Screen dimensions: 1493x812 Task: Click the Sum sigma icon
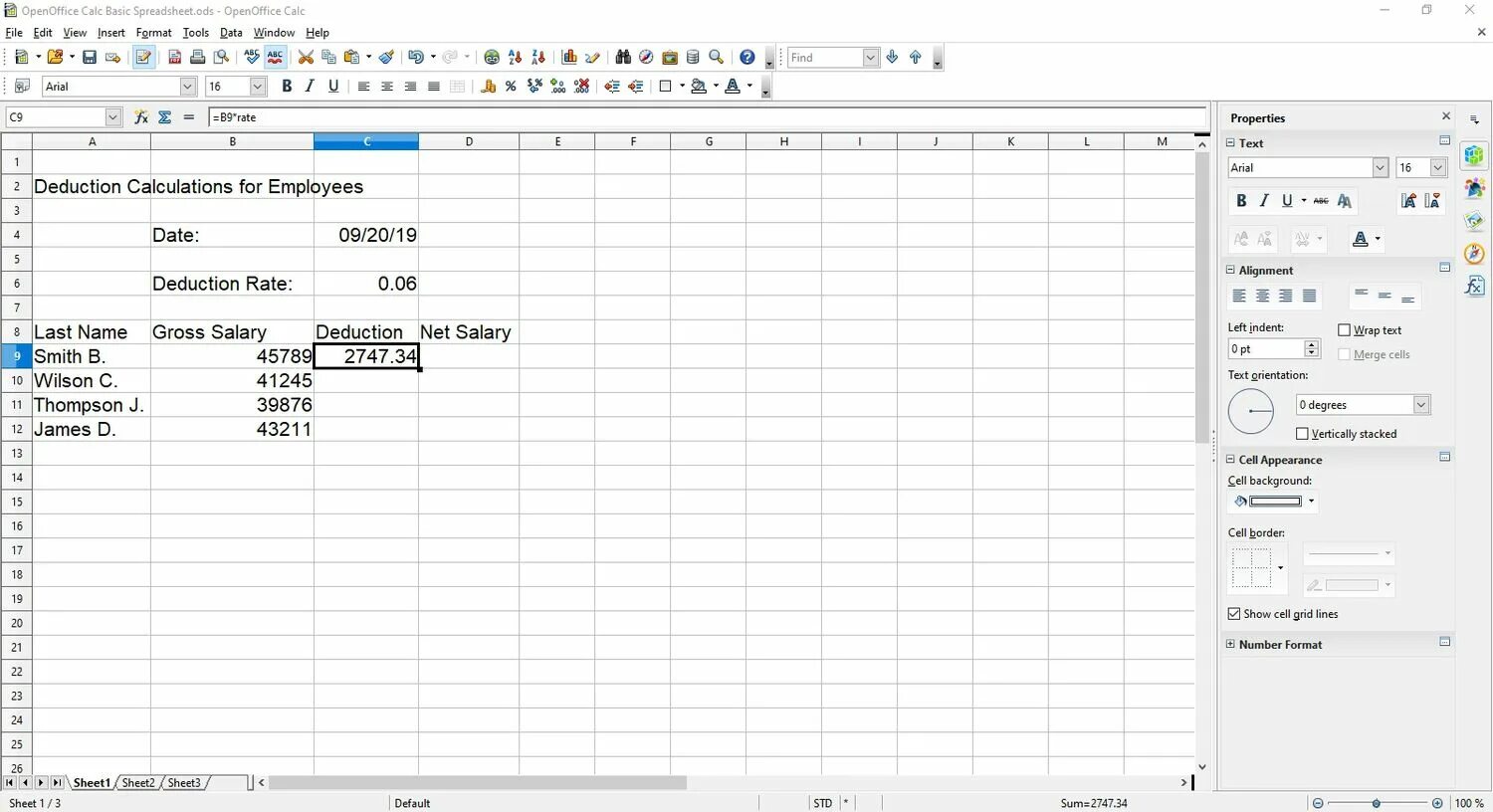pos(165,117)
